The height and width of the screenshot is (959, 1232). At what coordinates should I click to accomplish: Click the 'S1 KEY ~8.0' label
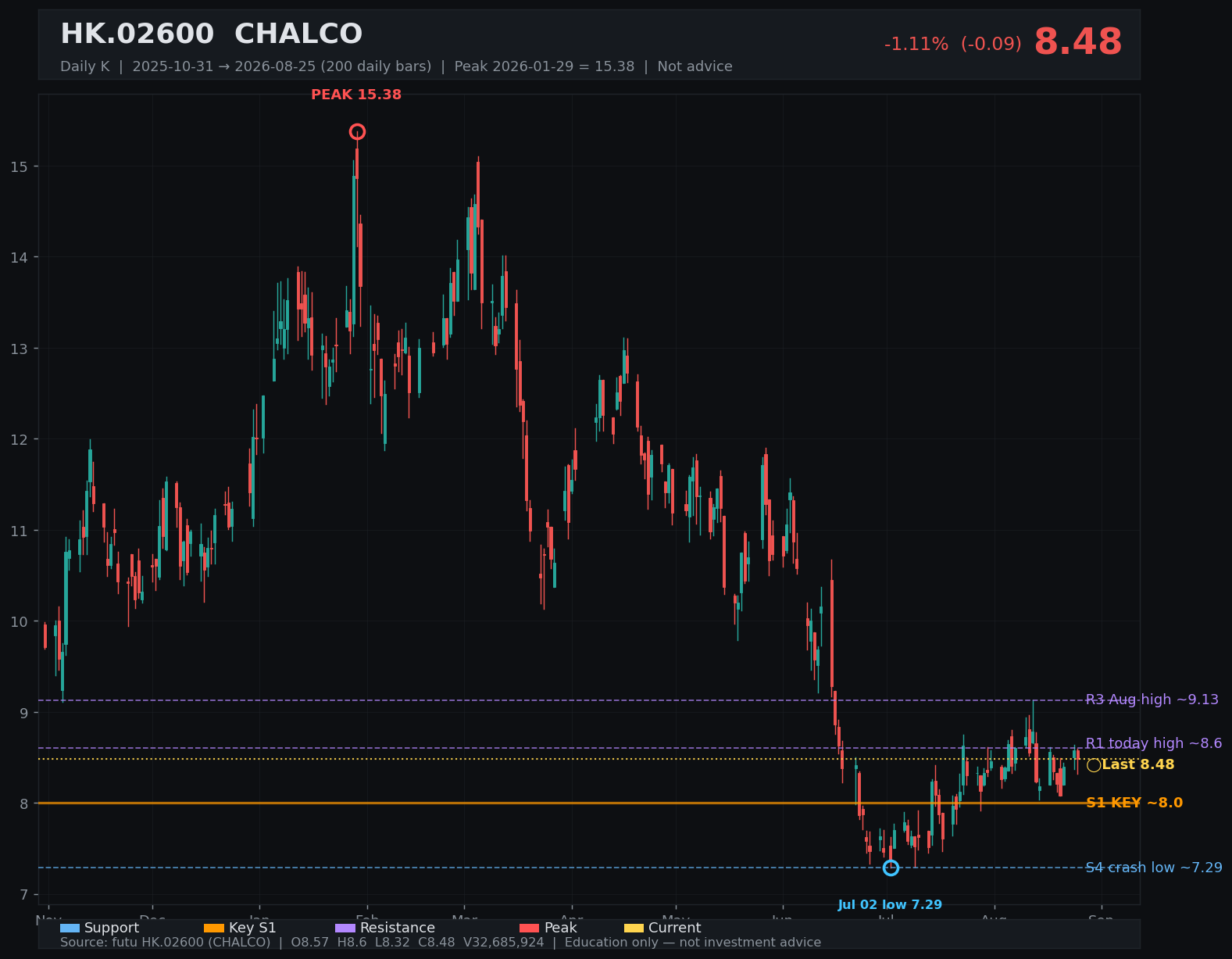point(1134,803)
